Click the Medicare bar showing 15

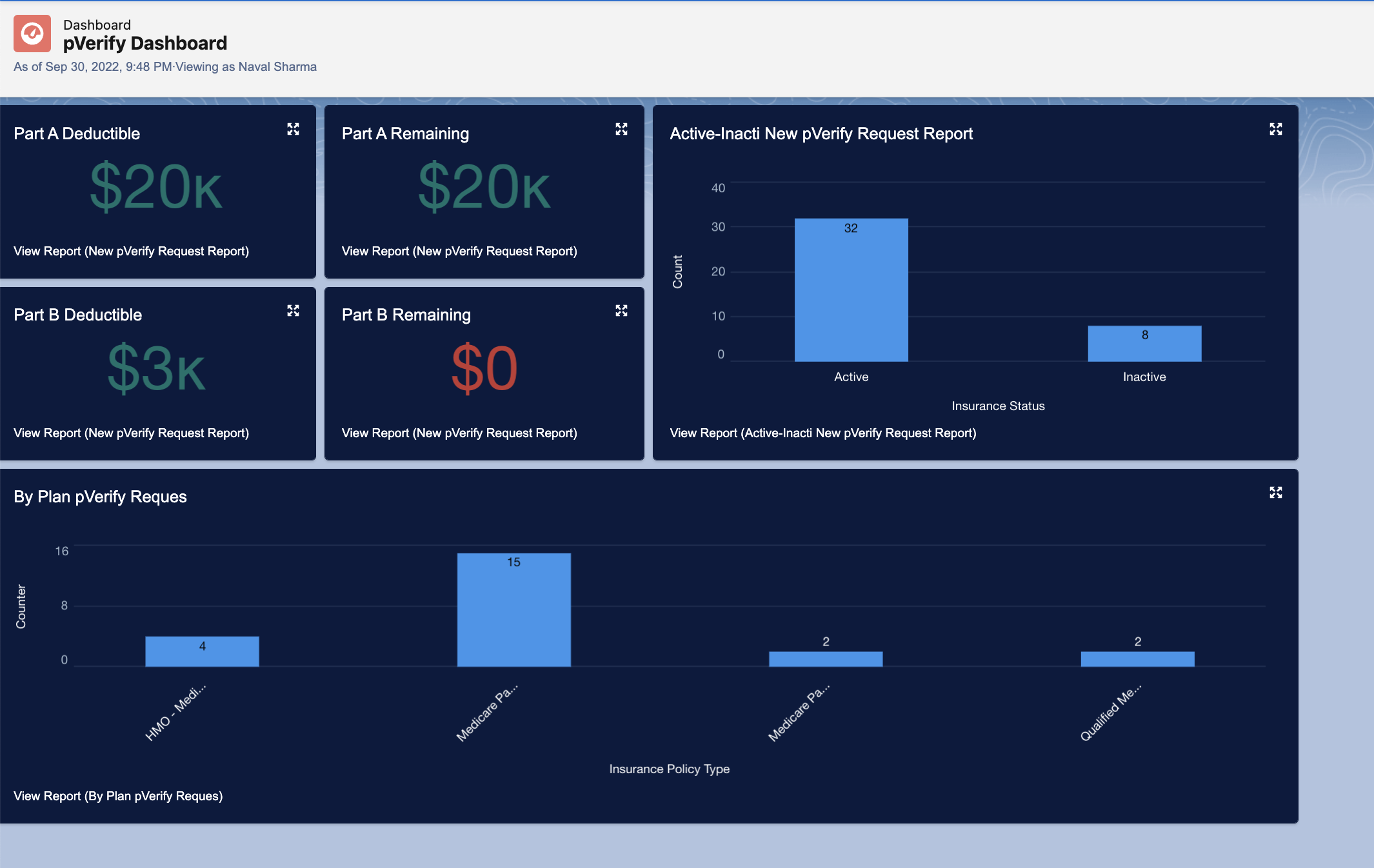513,610
